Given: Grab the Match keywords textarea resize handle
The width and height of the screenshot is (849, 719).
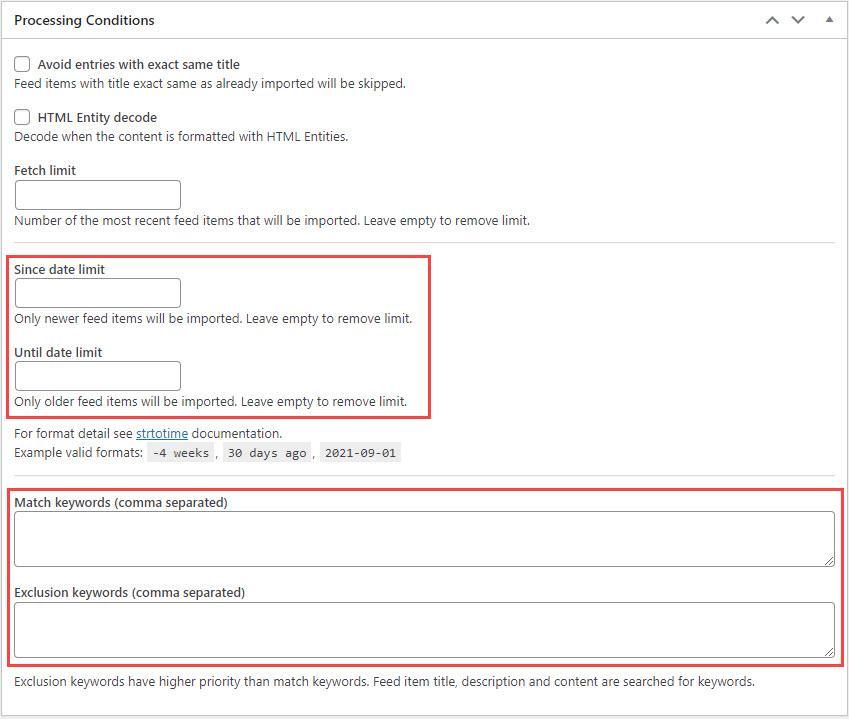Looking at the screenshot, I should pyautogui.click(x=829, y=561).
